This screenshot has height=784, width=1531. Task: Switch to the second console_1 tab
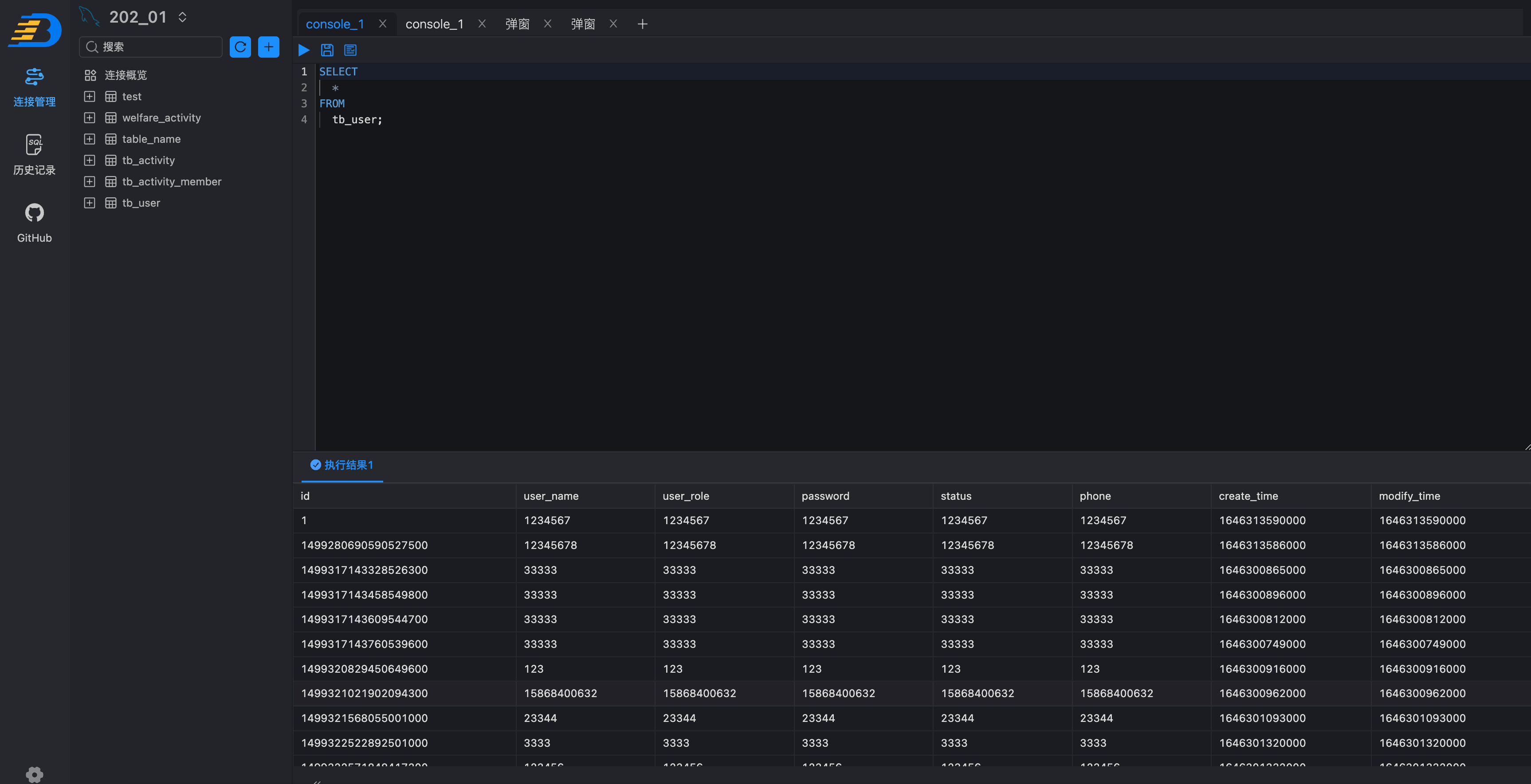(434, 24)
